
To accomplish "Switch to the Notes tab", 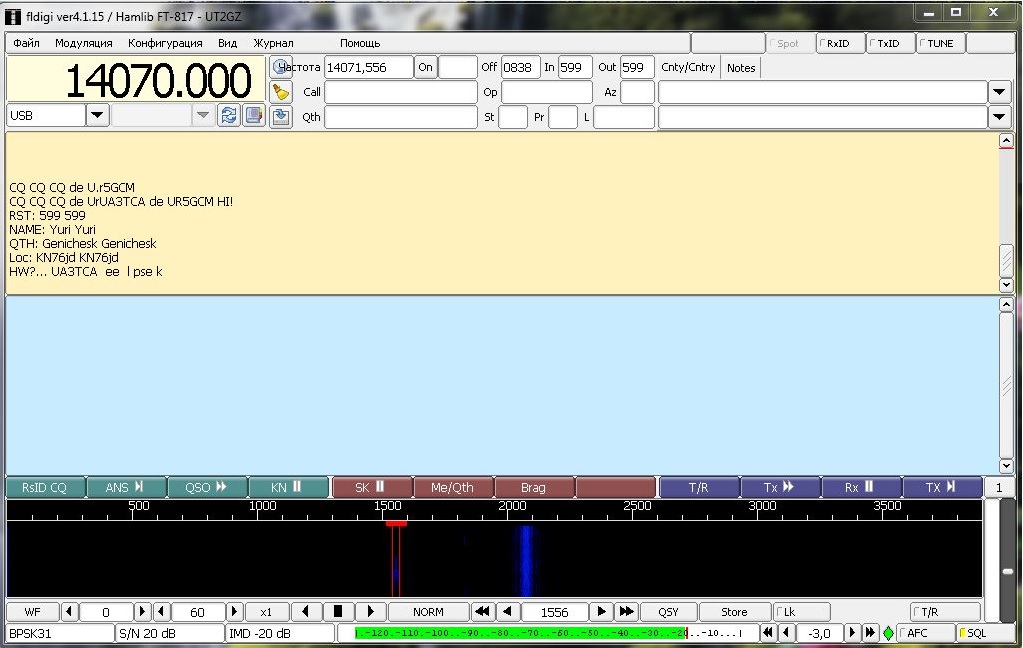I will click(x=741, y=67).
